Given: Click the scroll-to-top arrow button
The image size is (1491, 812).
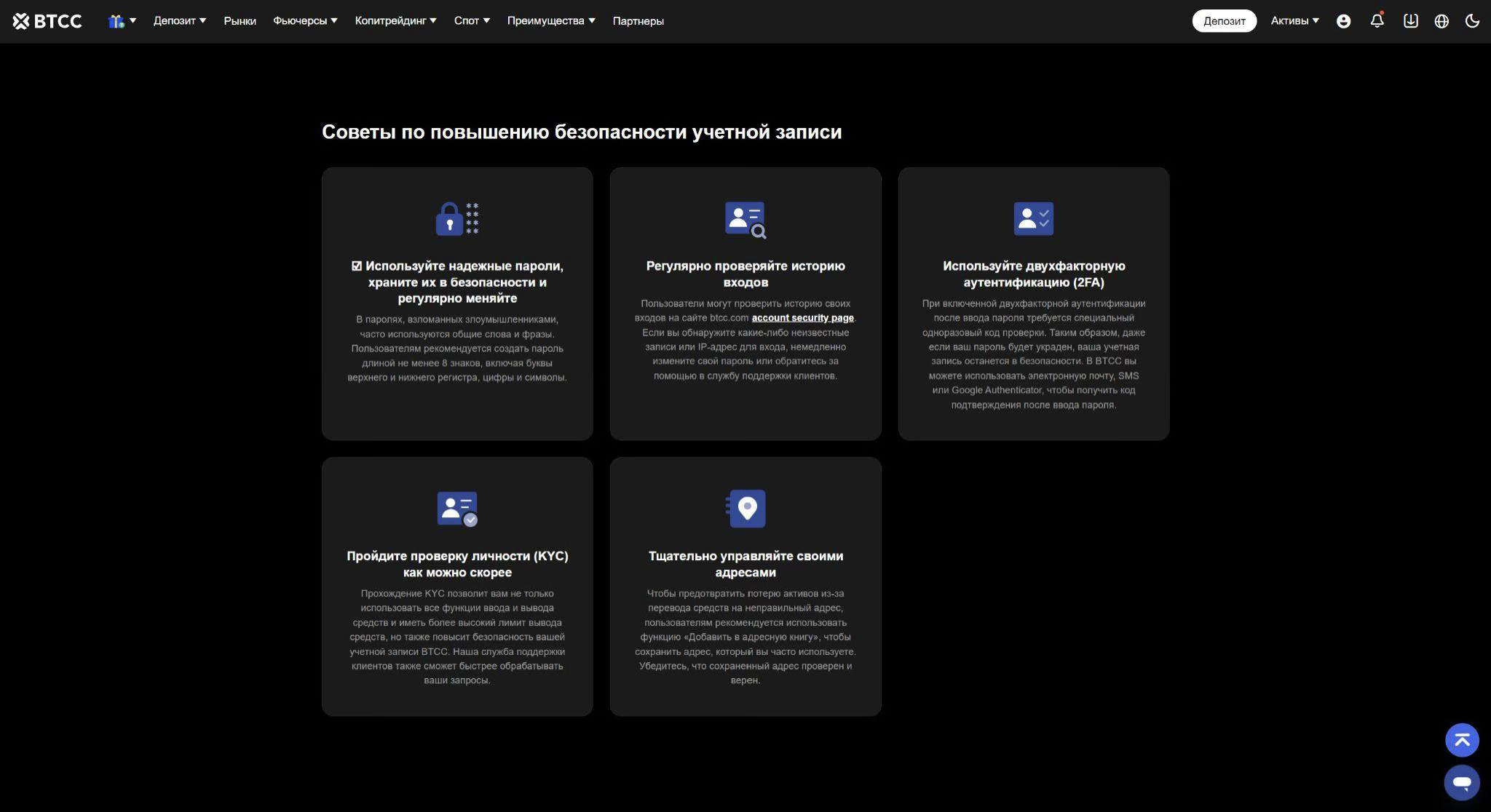Looking at the screenshot, I should coord(1461,740).
